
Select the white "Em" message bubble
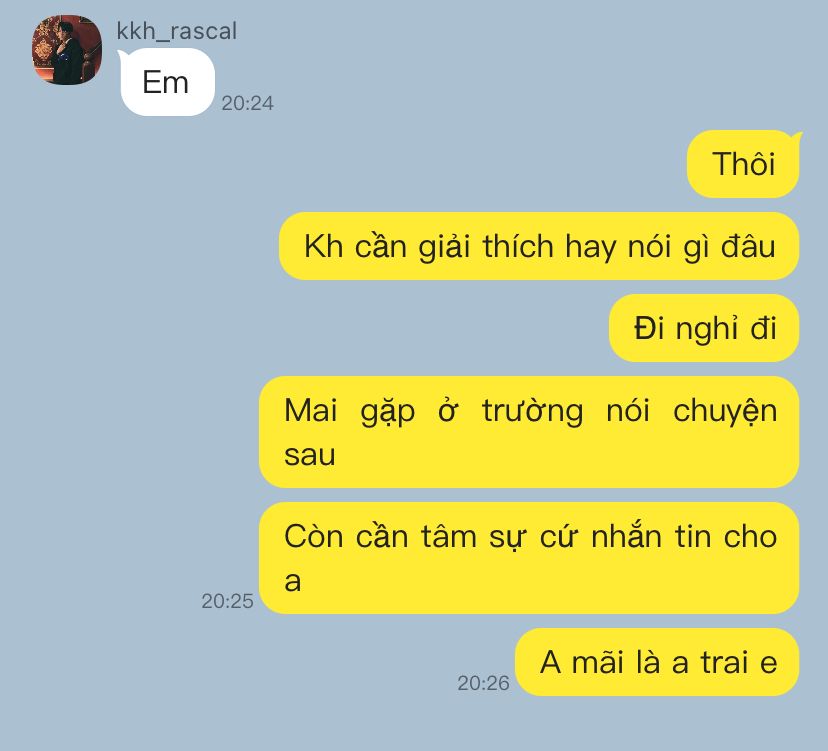[167, 82]
